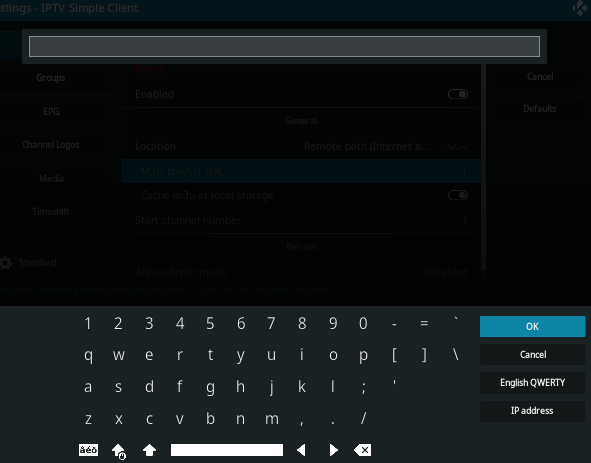Tap the letter t key
This screenshot has width=591, height=463.
point(210,355)
